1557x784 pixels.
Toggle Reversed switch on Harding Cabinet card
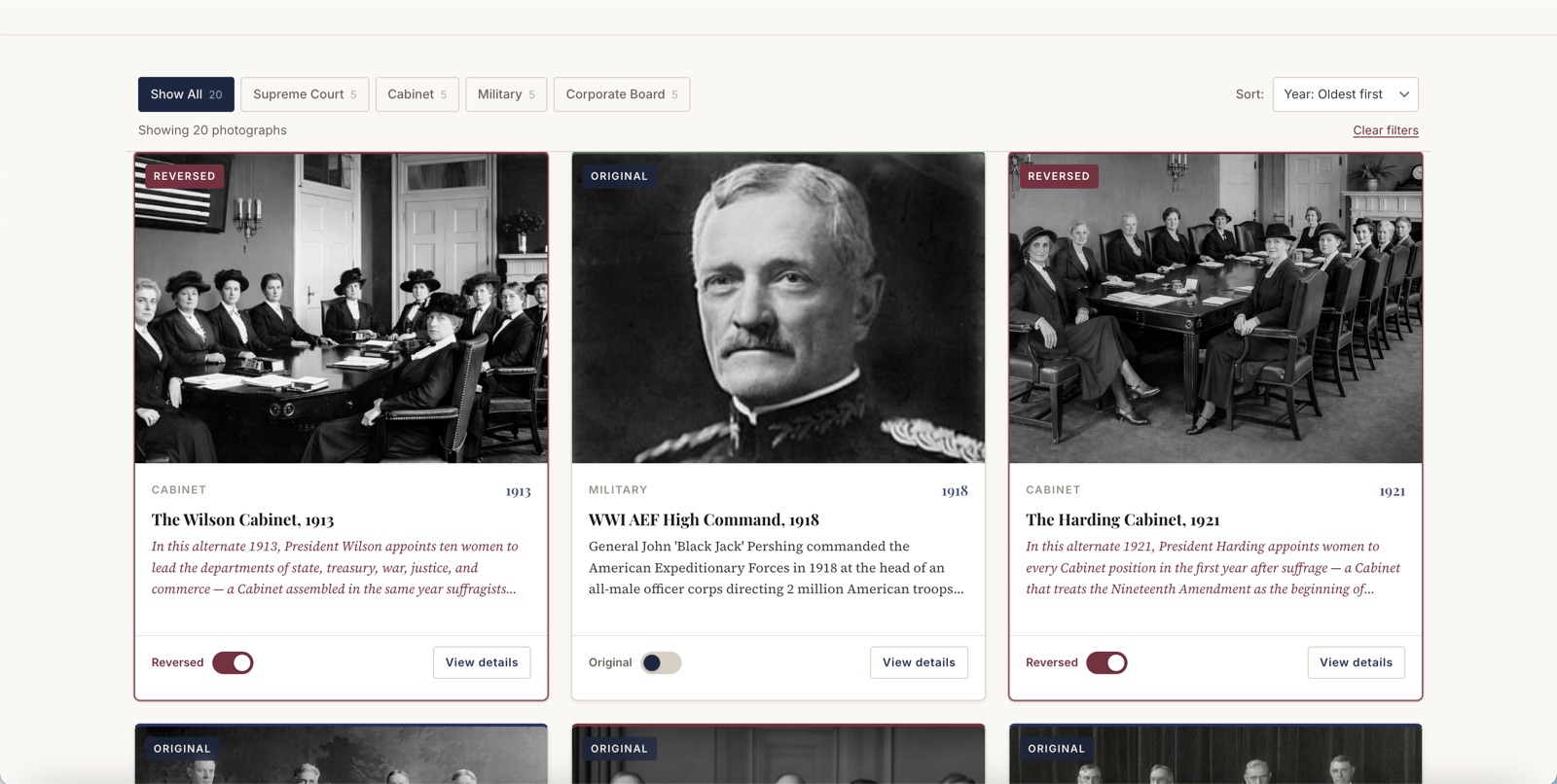click(1106, 662)
